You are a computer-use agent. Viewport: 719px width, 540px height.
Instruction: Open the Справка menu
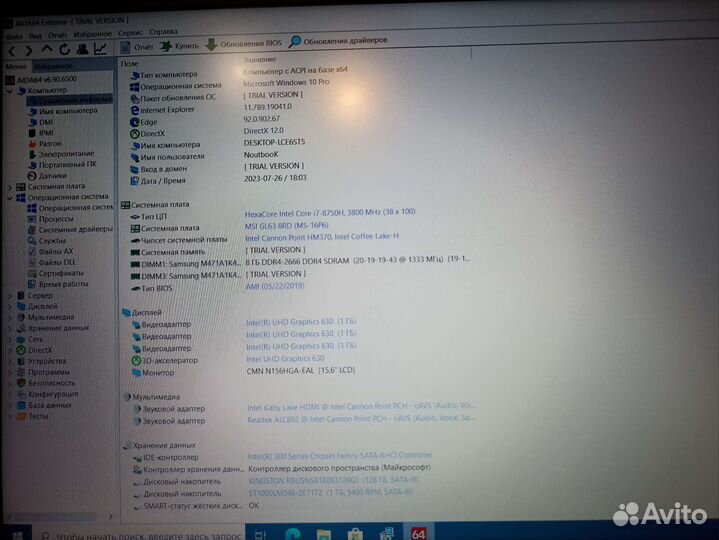tap(163, 31)
